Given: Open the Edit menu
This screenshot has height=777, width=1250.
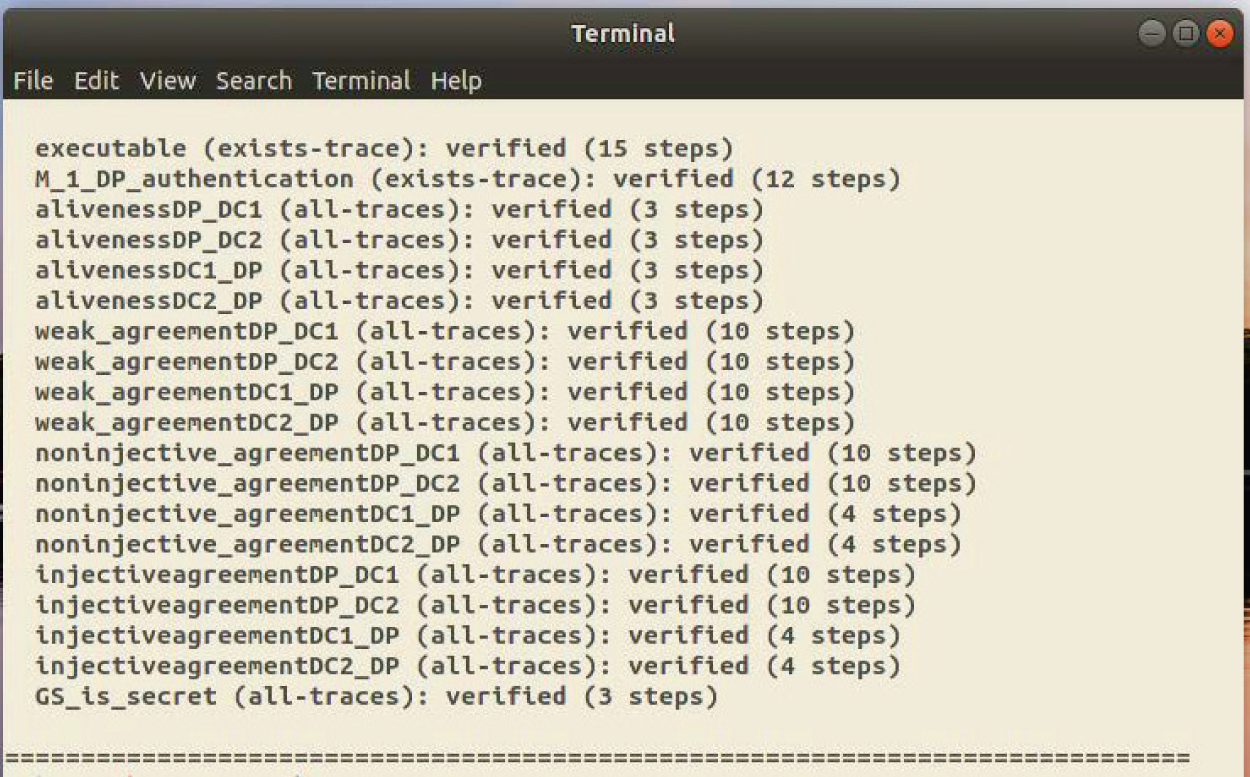Looking at the screenshot, I should click(96, 81).
